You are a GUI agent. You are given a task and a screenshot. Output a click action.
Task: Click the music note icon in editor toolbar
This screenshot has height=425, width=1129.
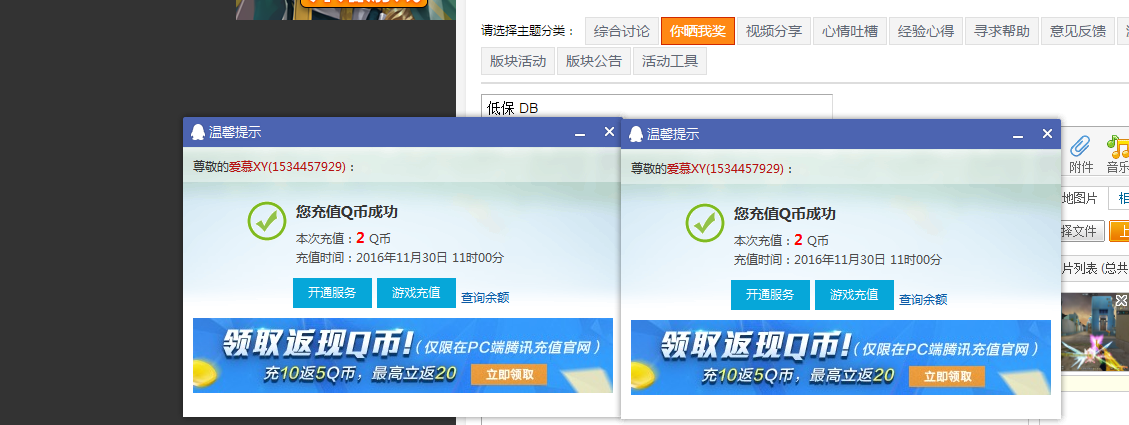(x=1119, y=147)
